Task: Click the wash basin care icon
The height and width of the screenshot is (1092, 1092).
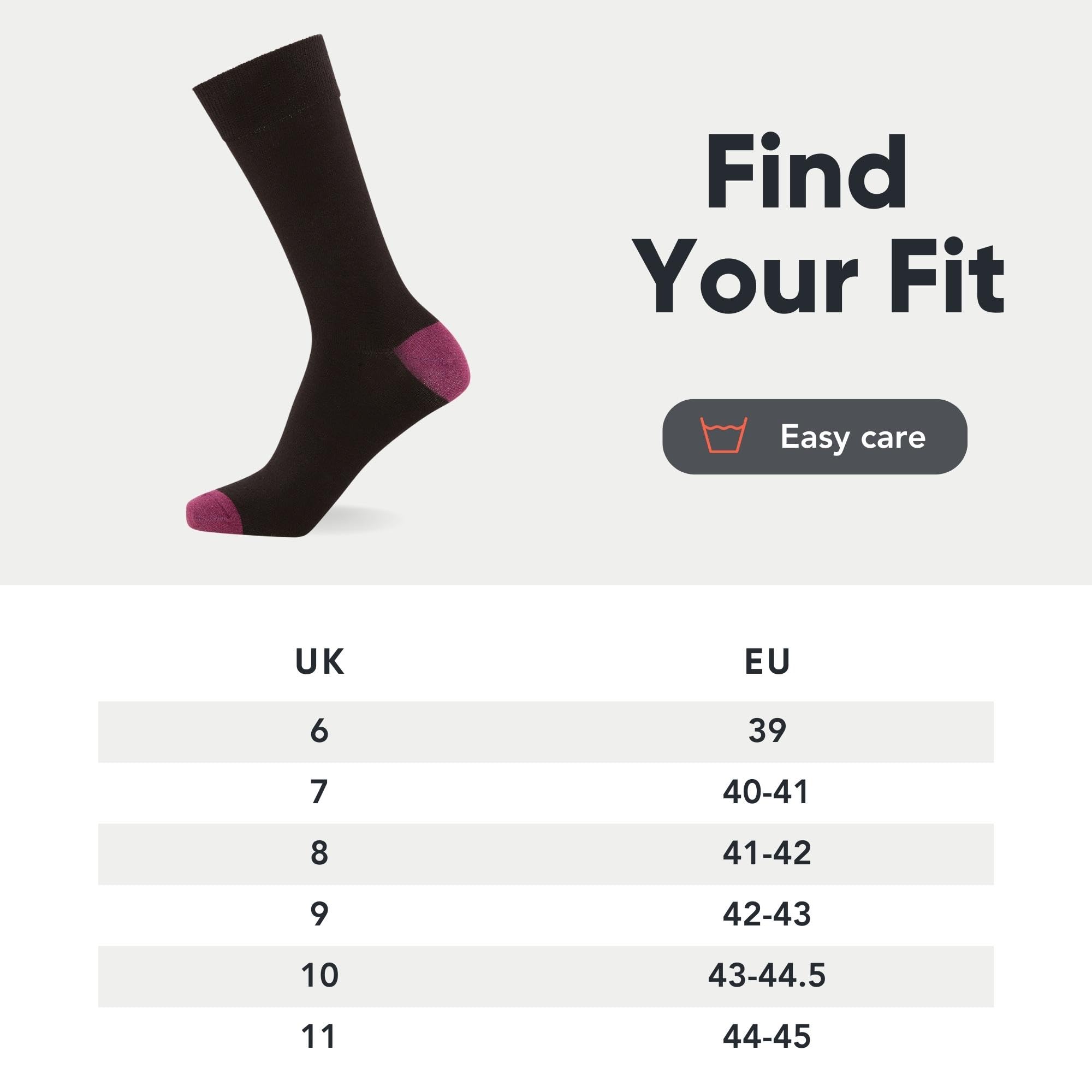Action: (723, 435)
